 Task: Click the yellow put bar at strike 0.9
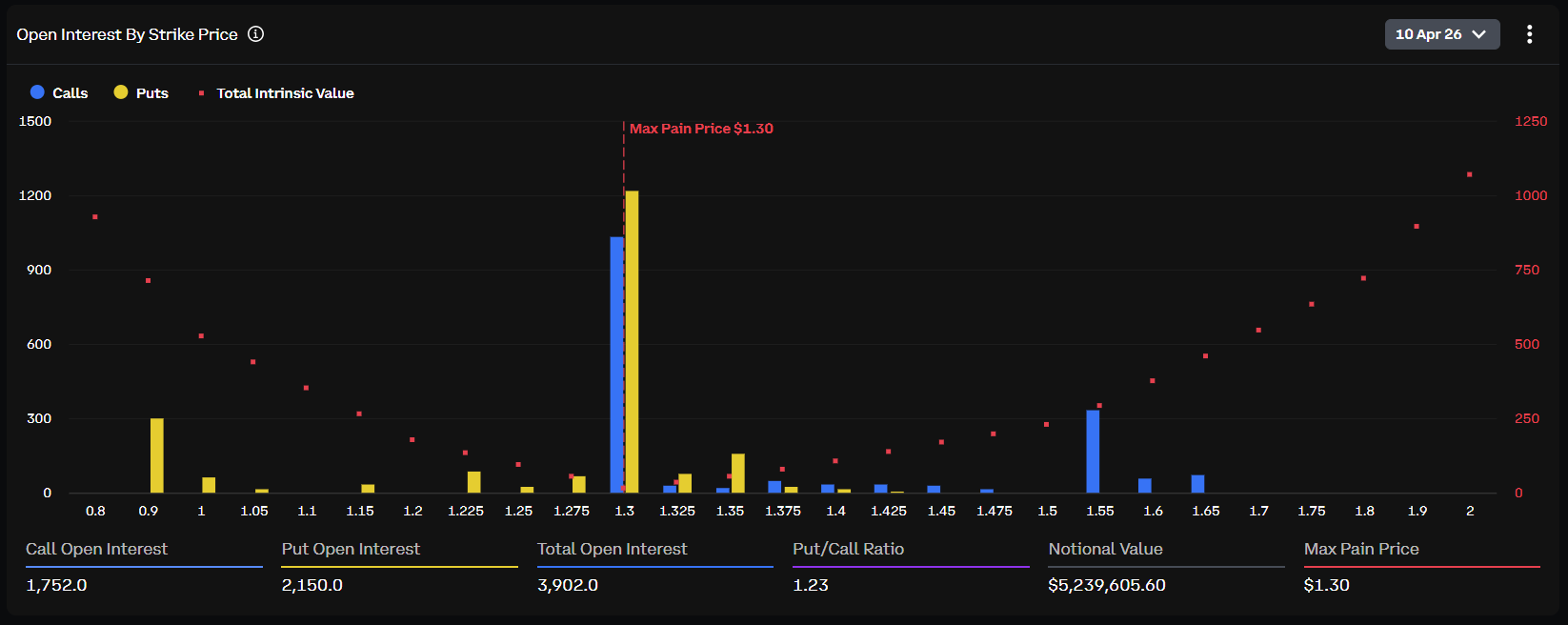(x=156, y=455)
